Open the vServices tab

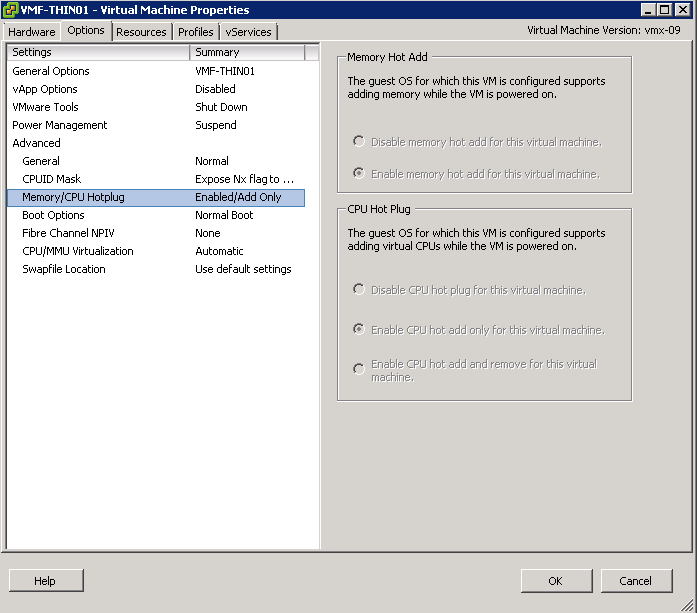(x=248, y=32)
